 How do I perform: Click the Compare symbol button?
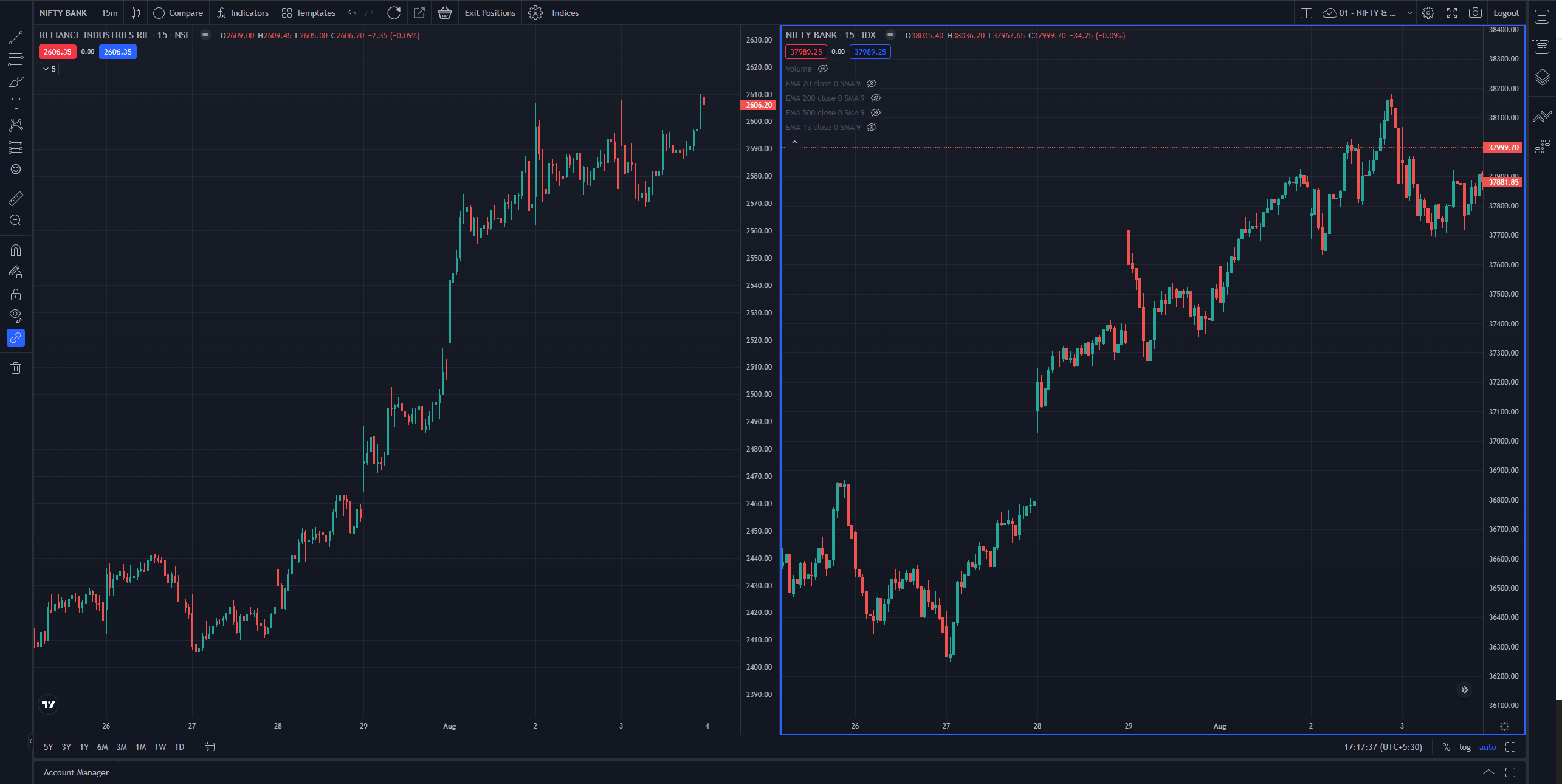178,13
